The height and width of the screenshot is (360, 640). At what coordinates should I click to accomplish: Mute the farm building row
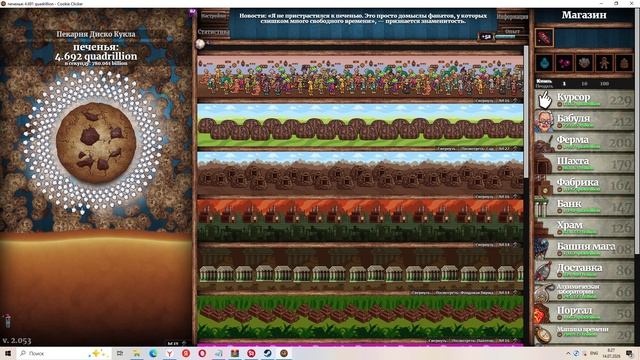pyautogui.click(x=448, y=149)
